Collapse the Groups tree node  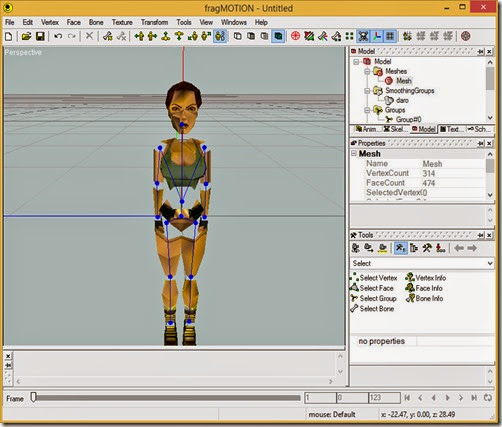(367, 110)
